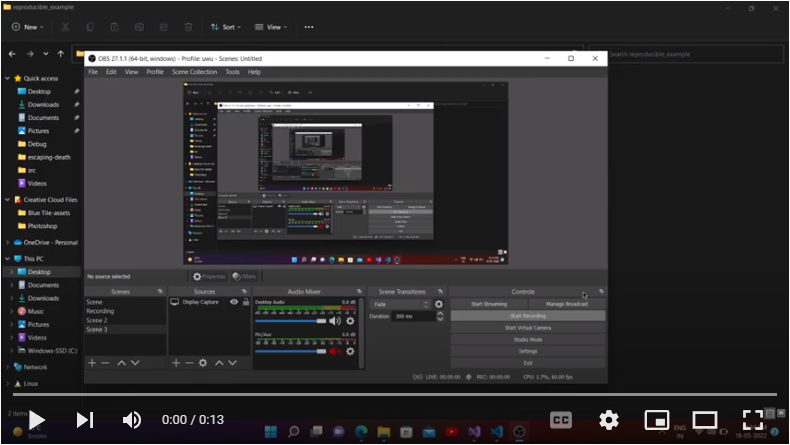Open the Scene Collection menu
Viewport: 790px width, 445px height.
pos(194,72)
